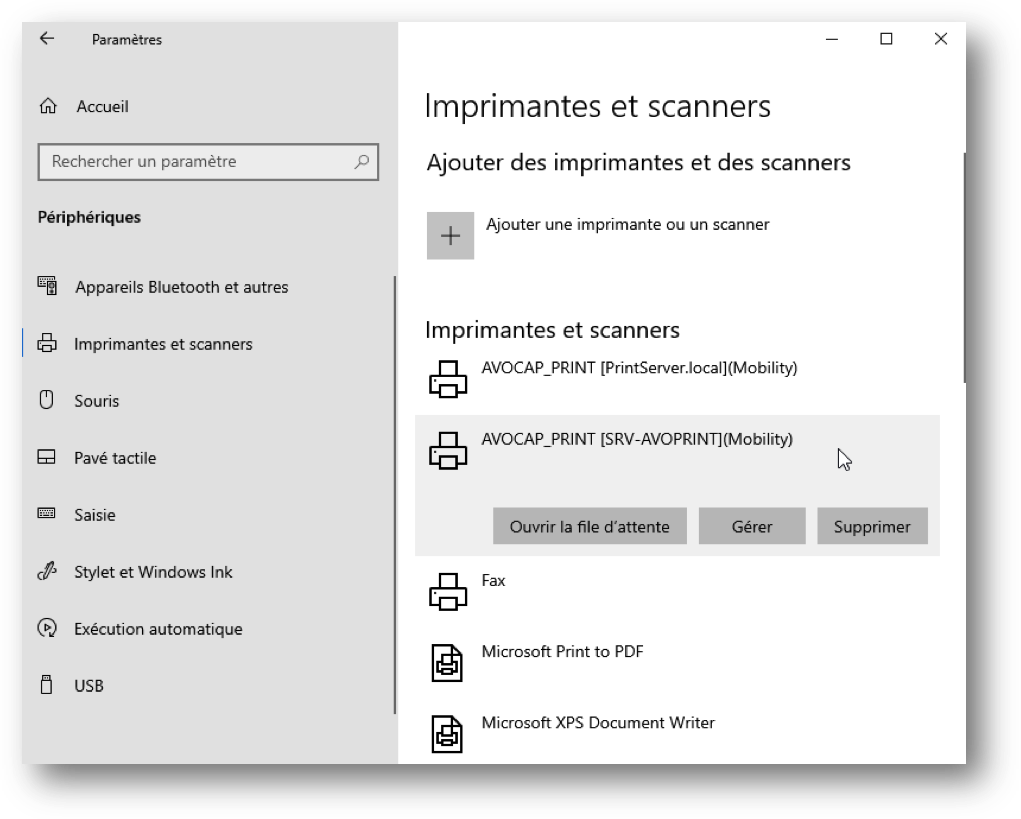This screenshot has width=1021, height=819.
Task: Select the Fax device entry
Action: 677,592
